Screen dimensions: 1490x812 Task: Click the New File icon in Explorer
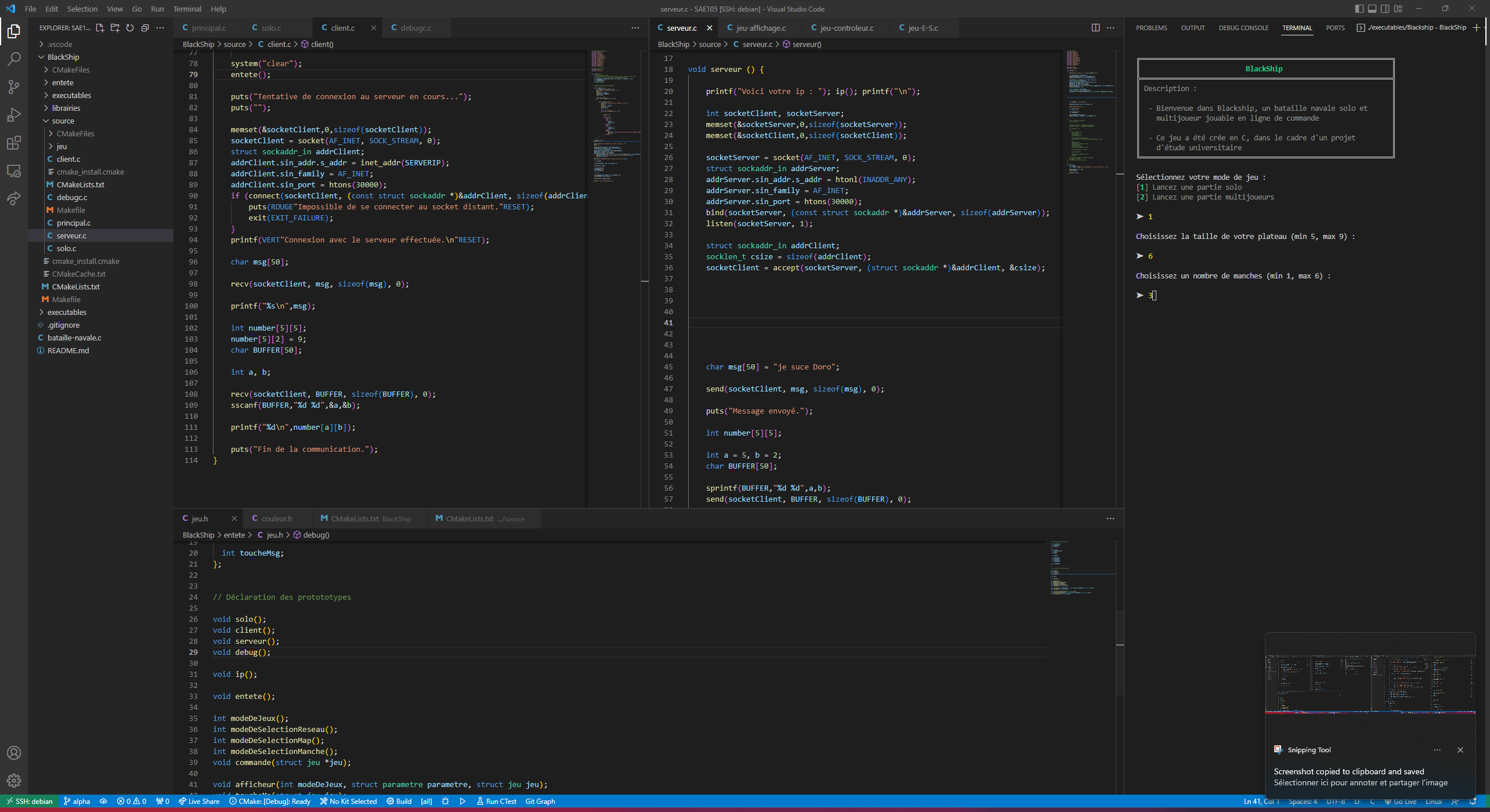[100, 28]
